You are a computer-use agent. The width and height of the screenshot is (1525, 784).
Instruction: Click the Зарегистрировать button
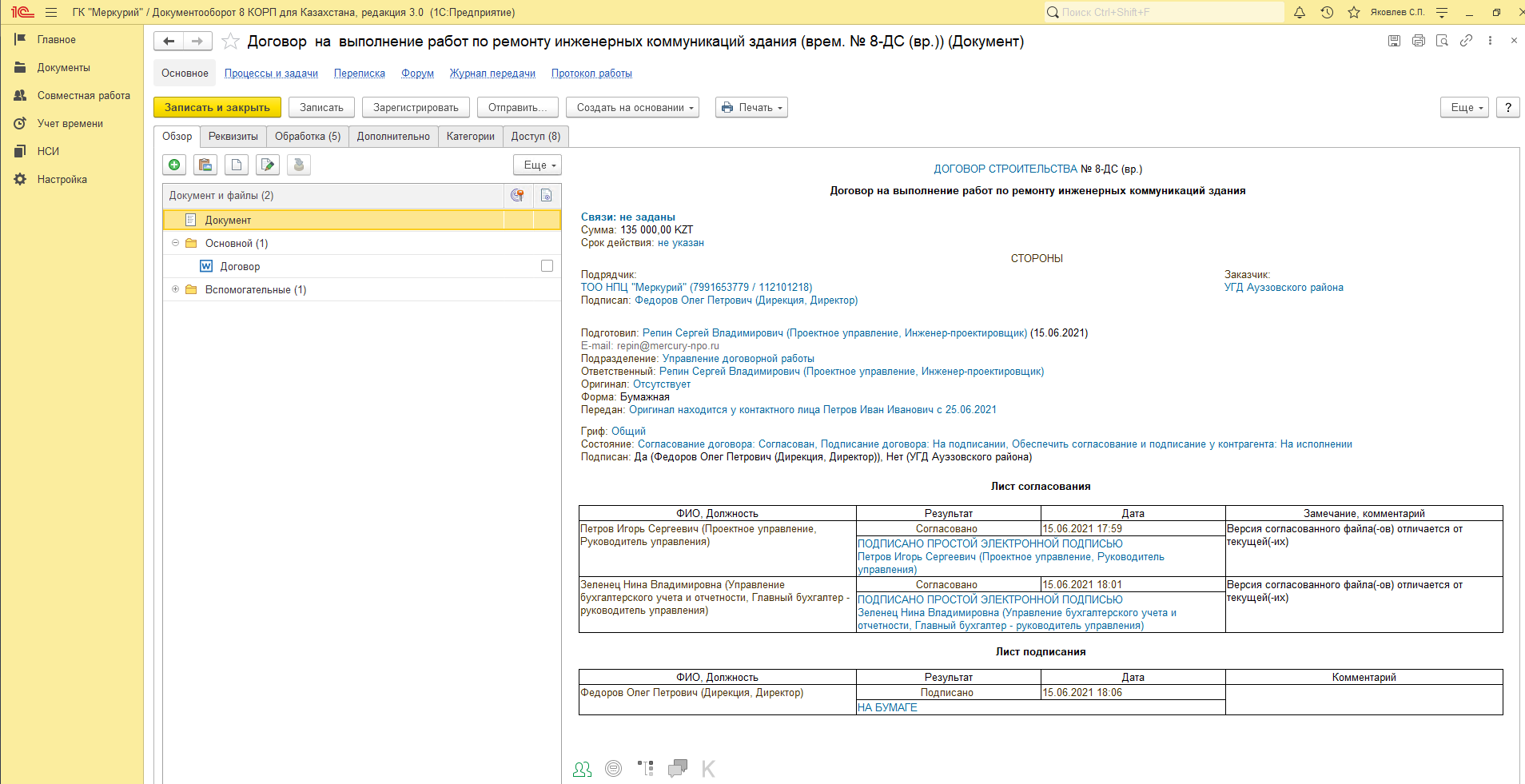(416, 108)
